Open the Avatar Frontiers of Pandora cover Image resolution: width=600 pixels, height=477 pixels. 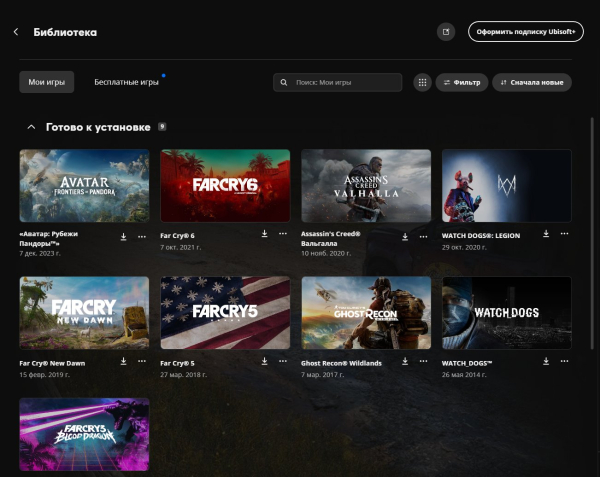coord(84,186)
